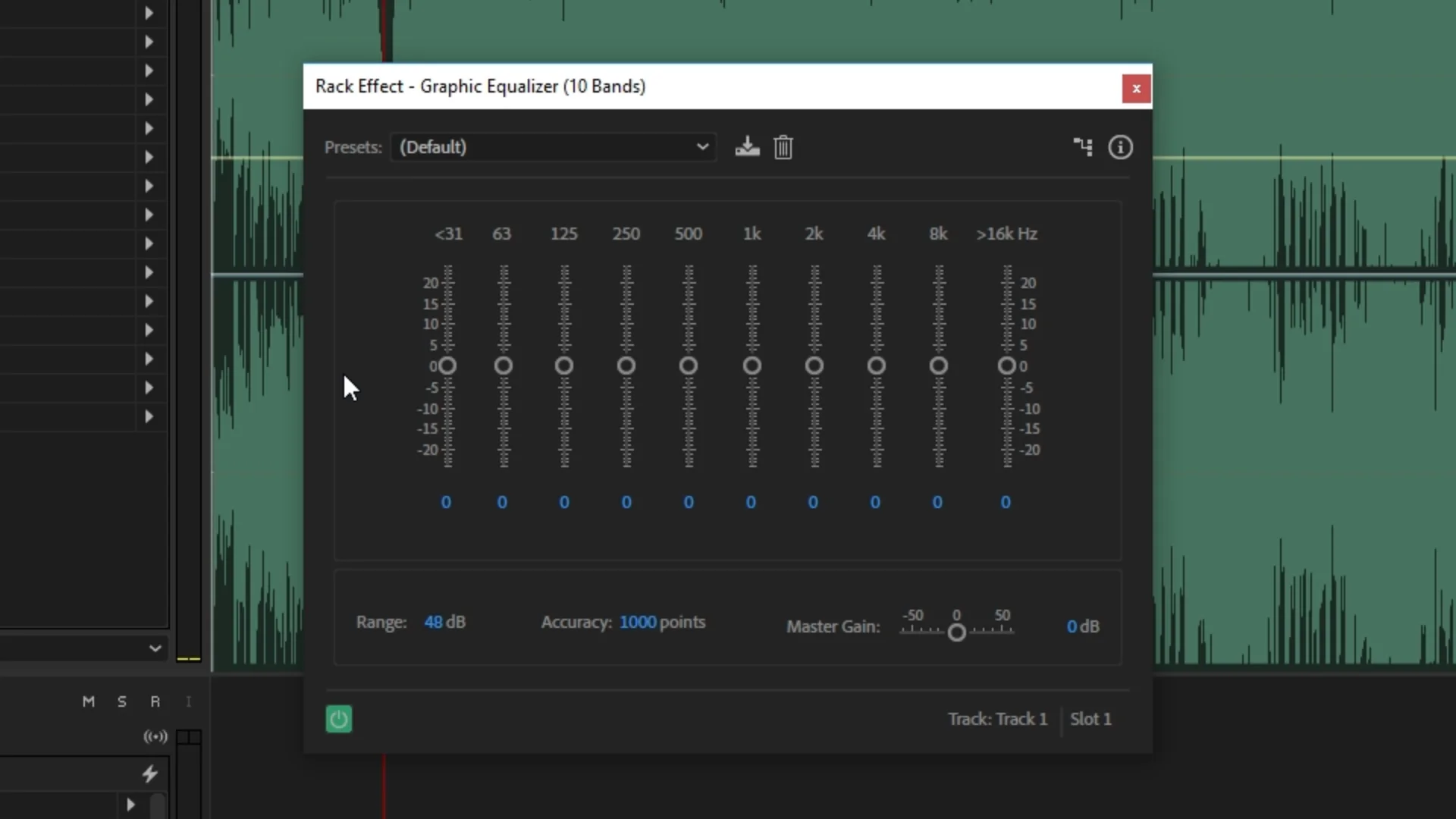This screenshot has height=819, width=1456.
Task: Delete the selected preset with the trash icon
Action: click(x=783, y=146)
